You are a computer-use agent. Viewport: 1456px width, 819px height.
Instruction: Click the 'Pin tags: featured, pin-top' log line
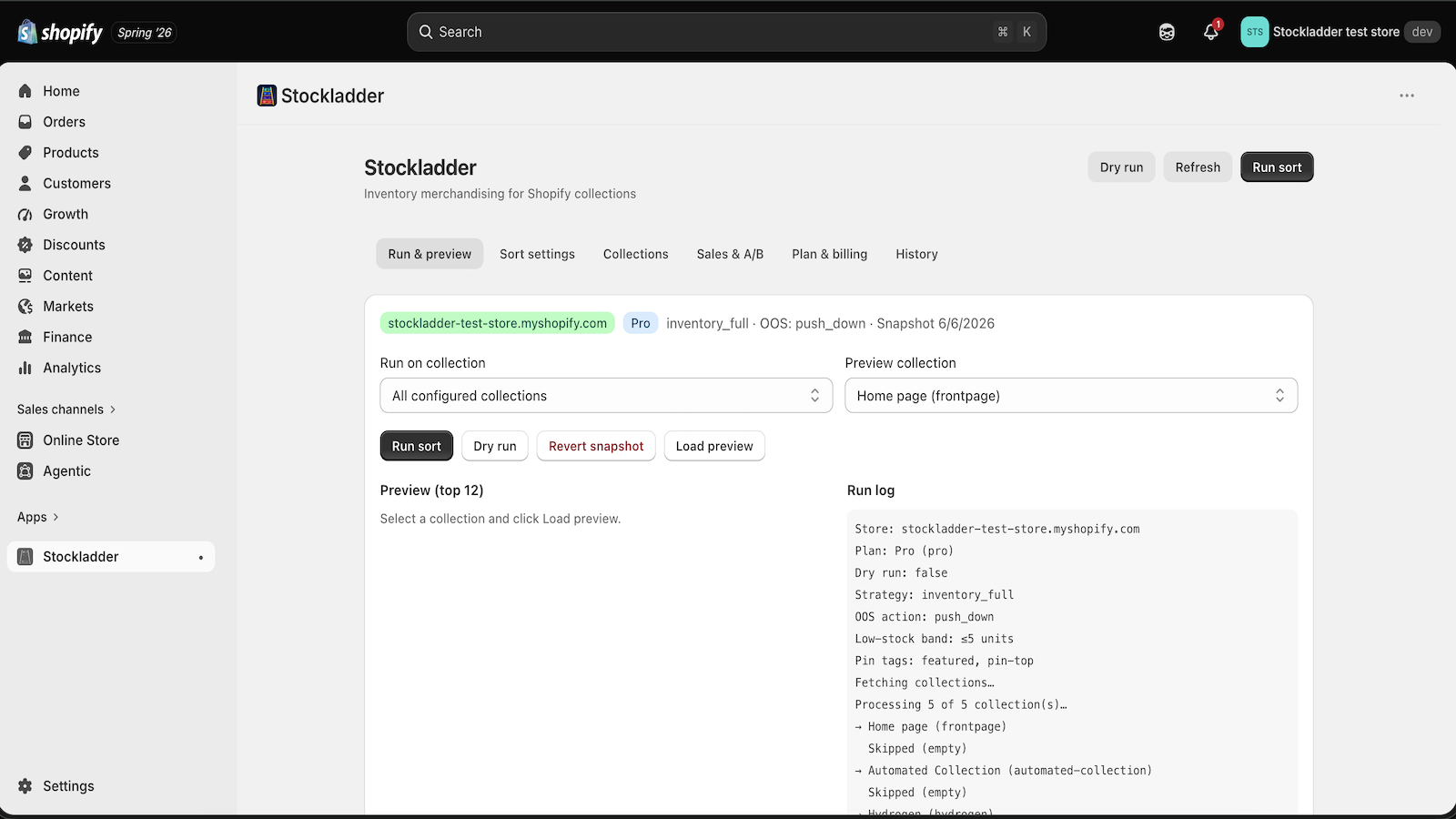pyautogui.click(x=945, y=661)
